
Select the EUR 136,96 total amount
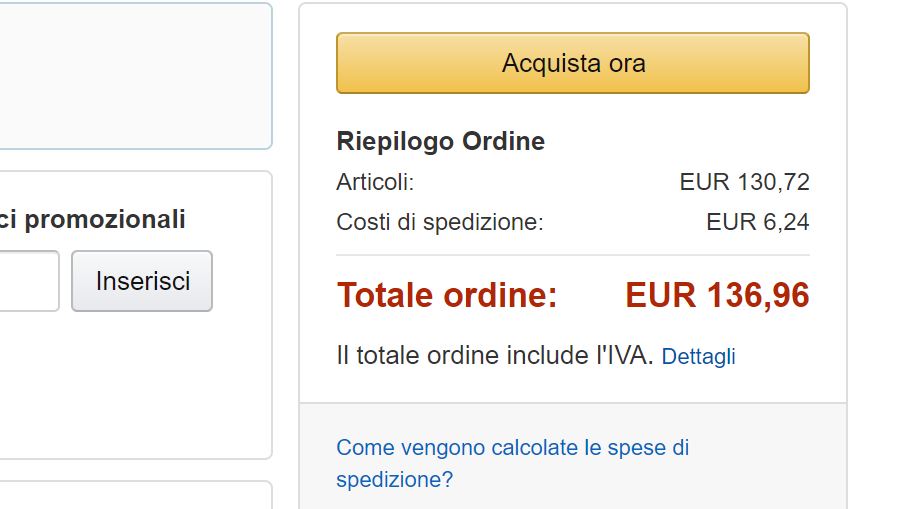tap(717, 296)
